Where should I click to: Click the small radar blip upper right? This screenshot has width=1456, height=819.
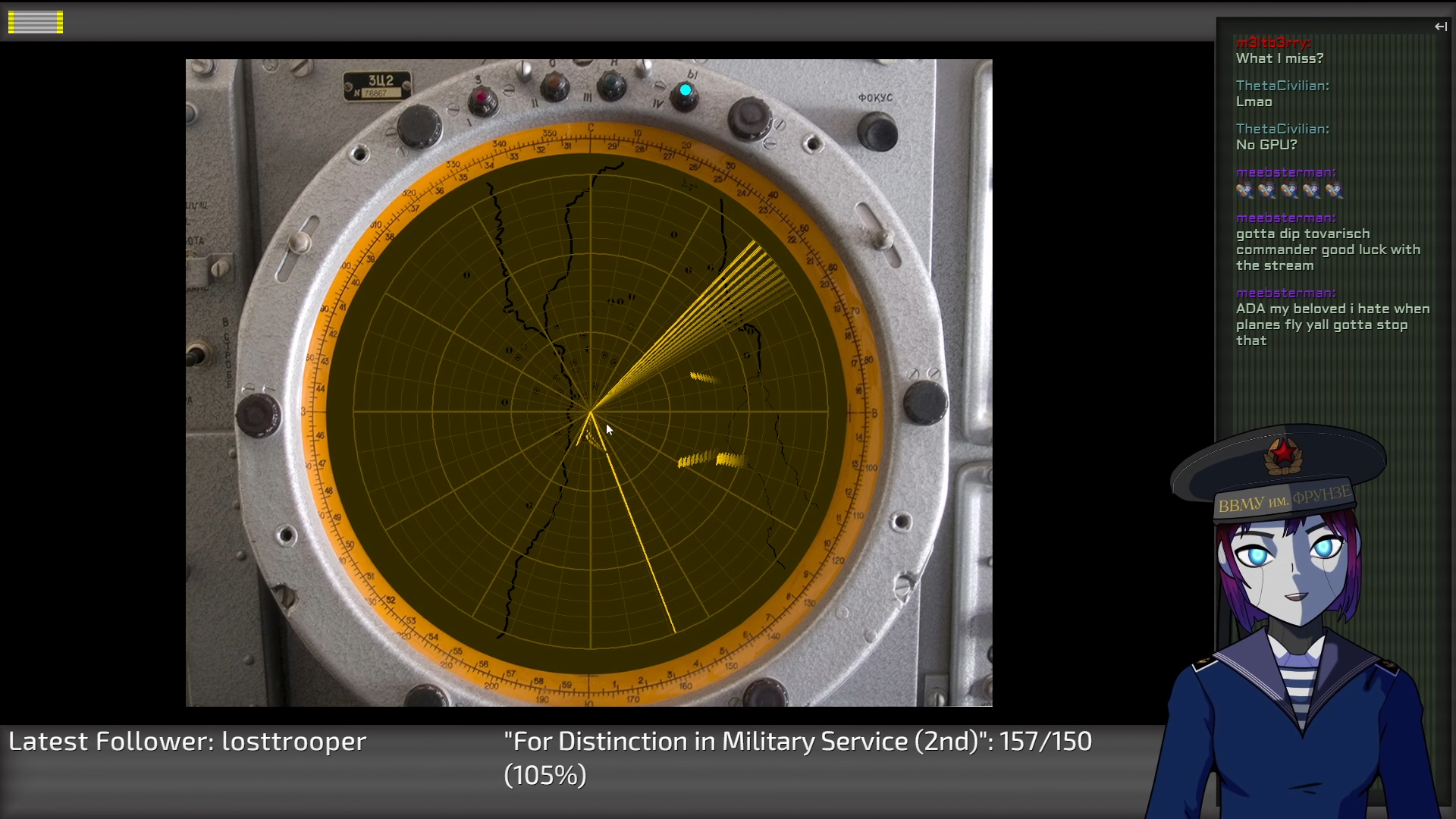[703, 377]
